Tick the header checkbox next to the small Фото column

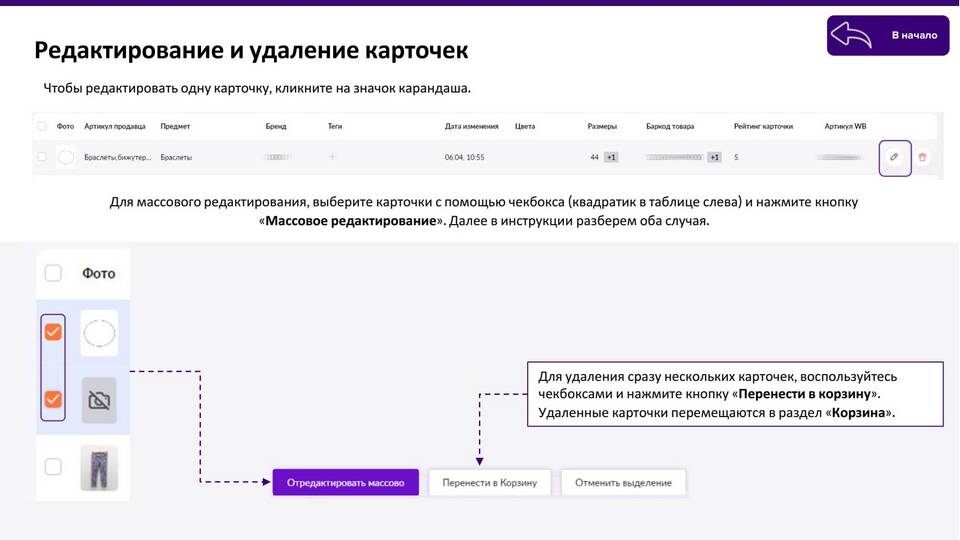point(42,126)
